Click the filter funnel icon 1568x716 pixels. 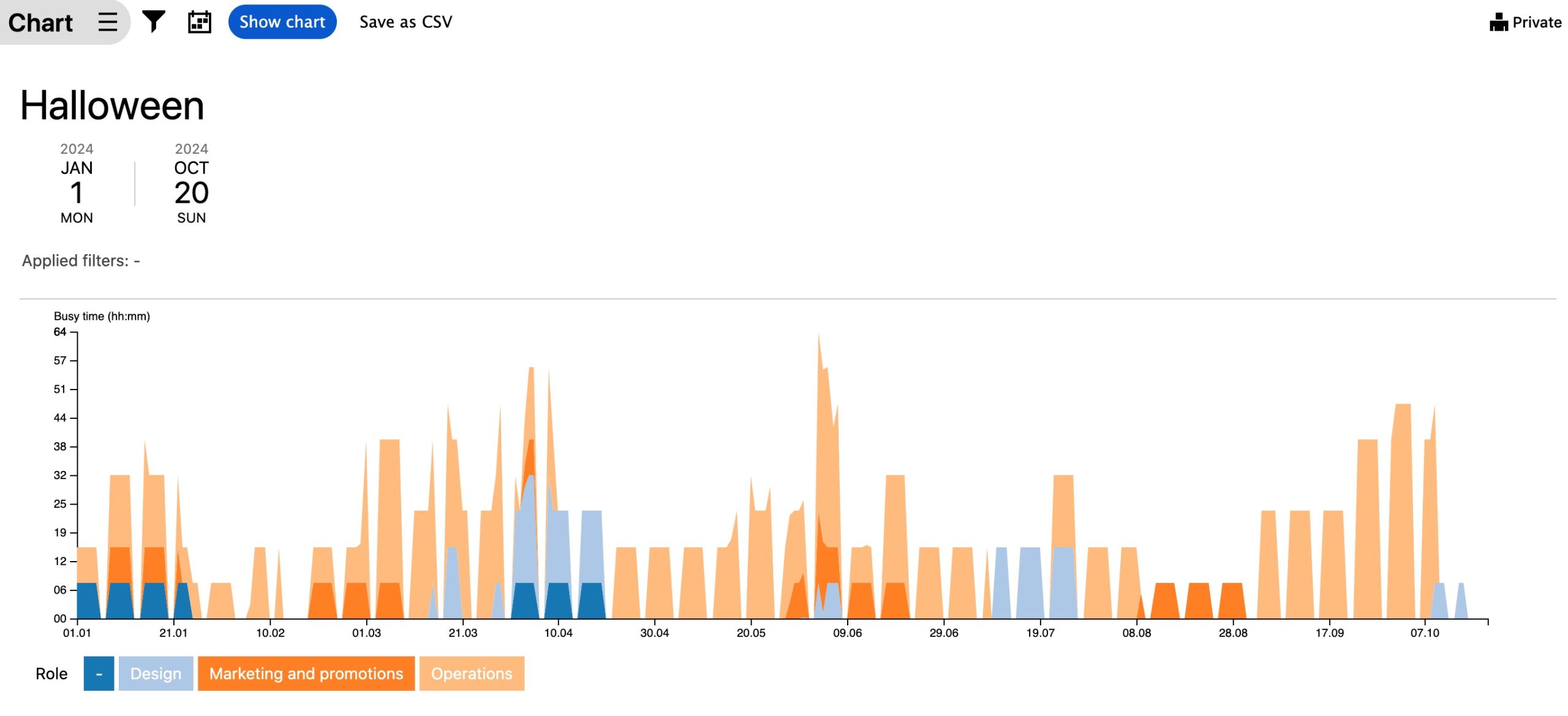tap(154, 22)
